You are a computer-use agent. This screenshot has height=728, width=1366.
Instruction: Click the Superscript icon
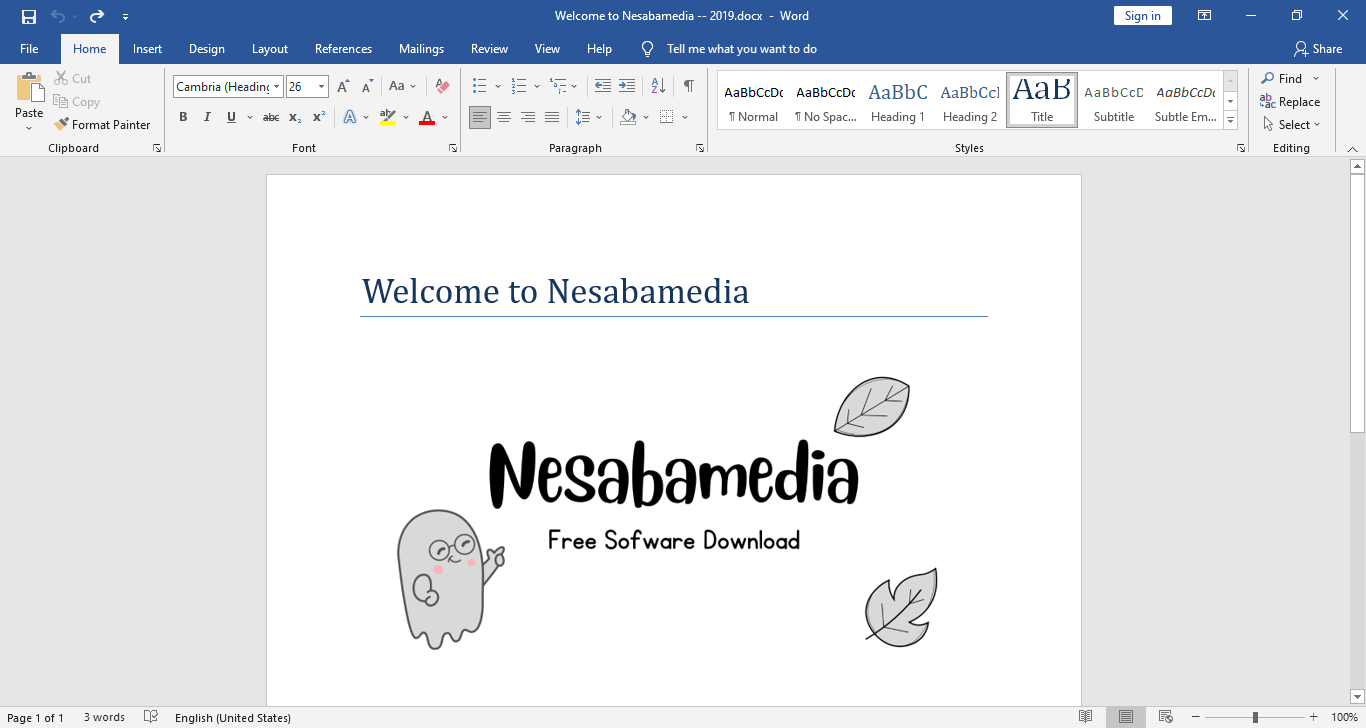319,117
